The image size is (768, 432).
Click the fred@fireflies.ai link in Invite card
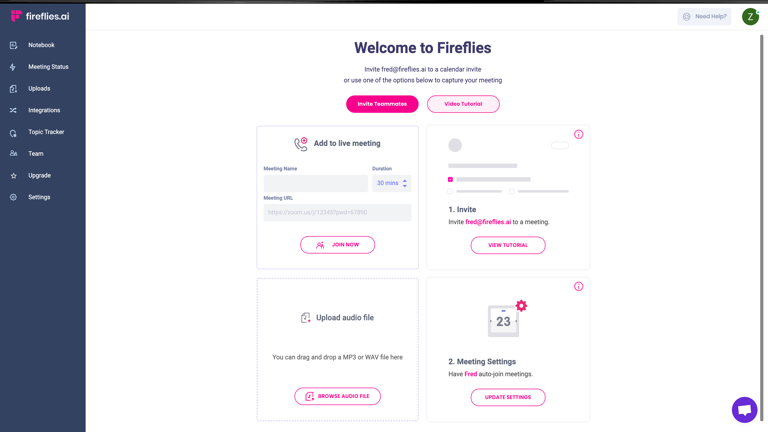tap(488, 222)
